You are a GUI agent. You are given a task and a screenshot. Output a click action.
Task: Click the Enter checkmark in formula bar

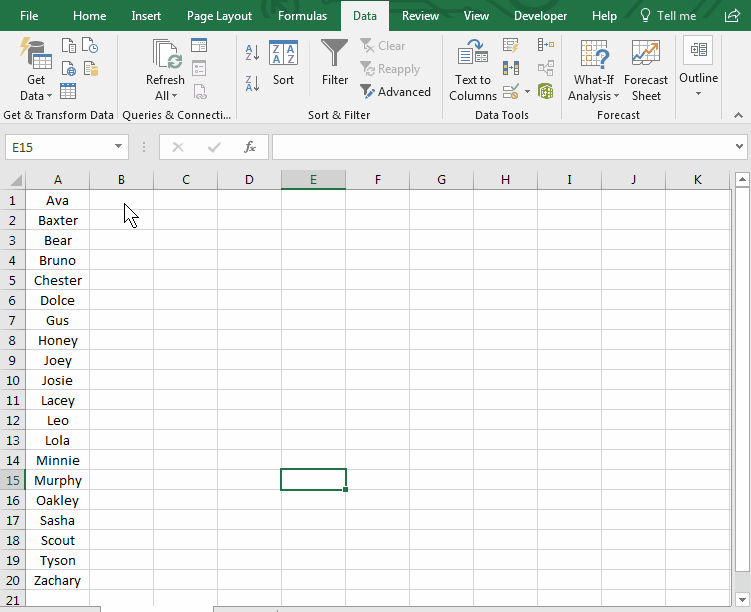pyautogui.click(x=214, y=147)
